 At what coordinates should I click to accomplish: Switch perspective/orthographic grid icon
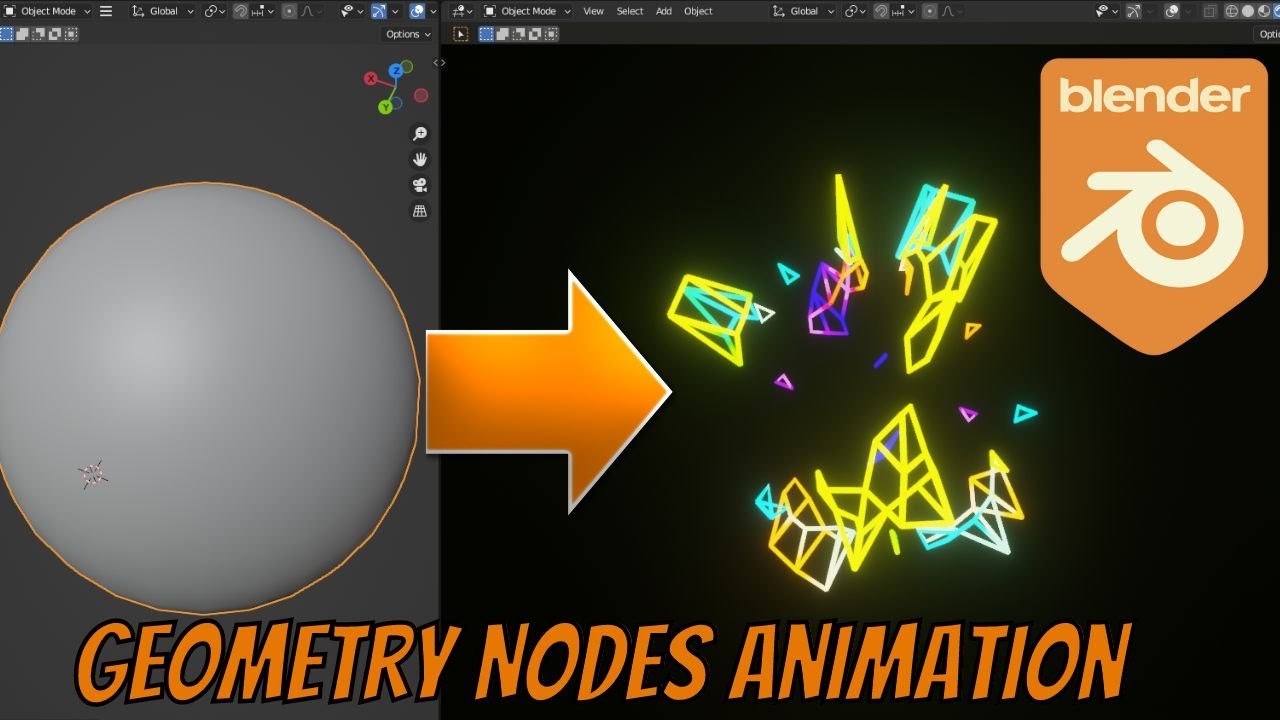pos(420,211)
